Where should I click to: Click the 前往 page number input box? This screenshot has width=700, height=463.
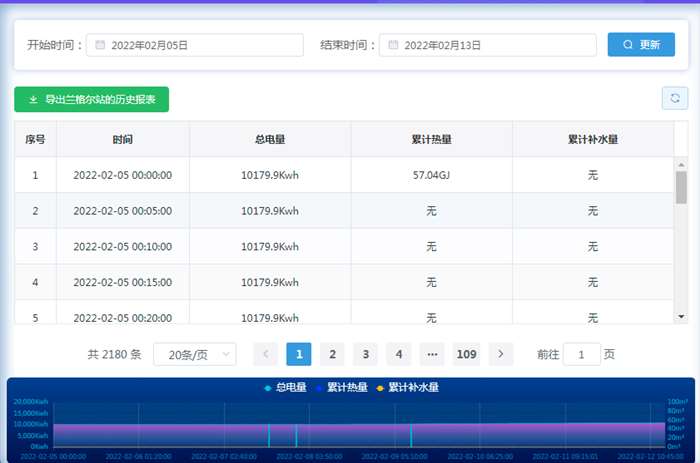[582, 354]
